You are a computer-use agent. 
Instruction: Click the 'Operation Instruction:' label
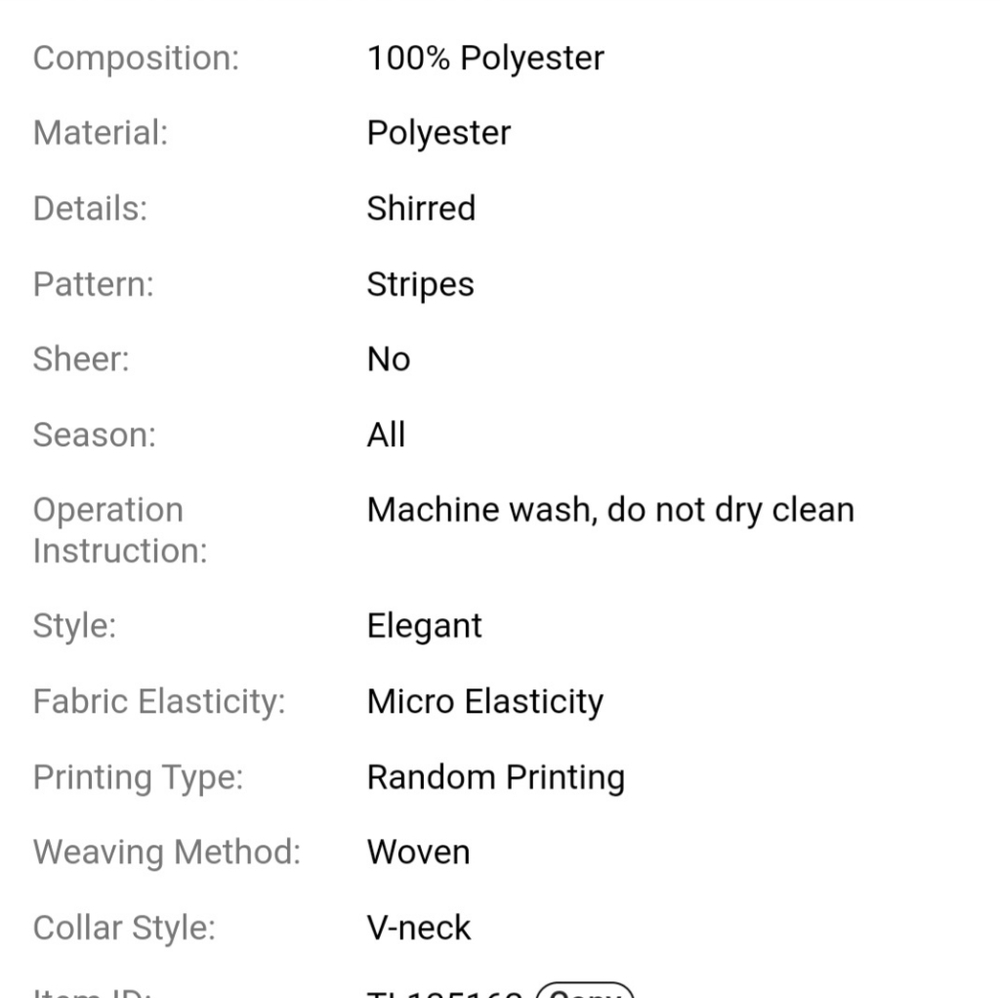click(x=119, y=530)
